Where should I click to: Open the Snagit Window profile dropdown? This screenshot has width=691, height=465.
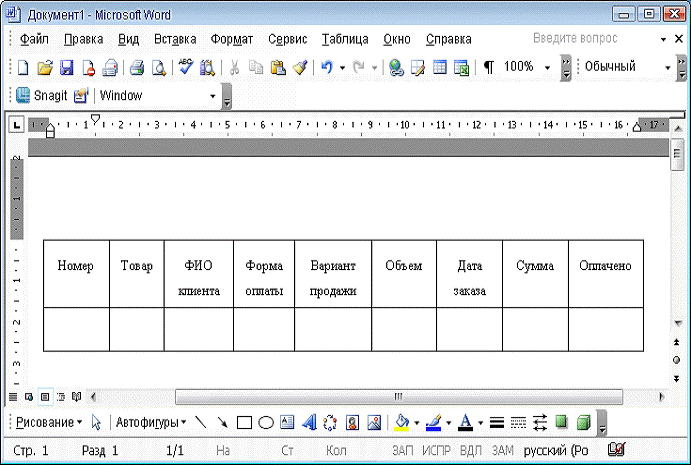213,96
